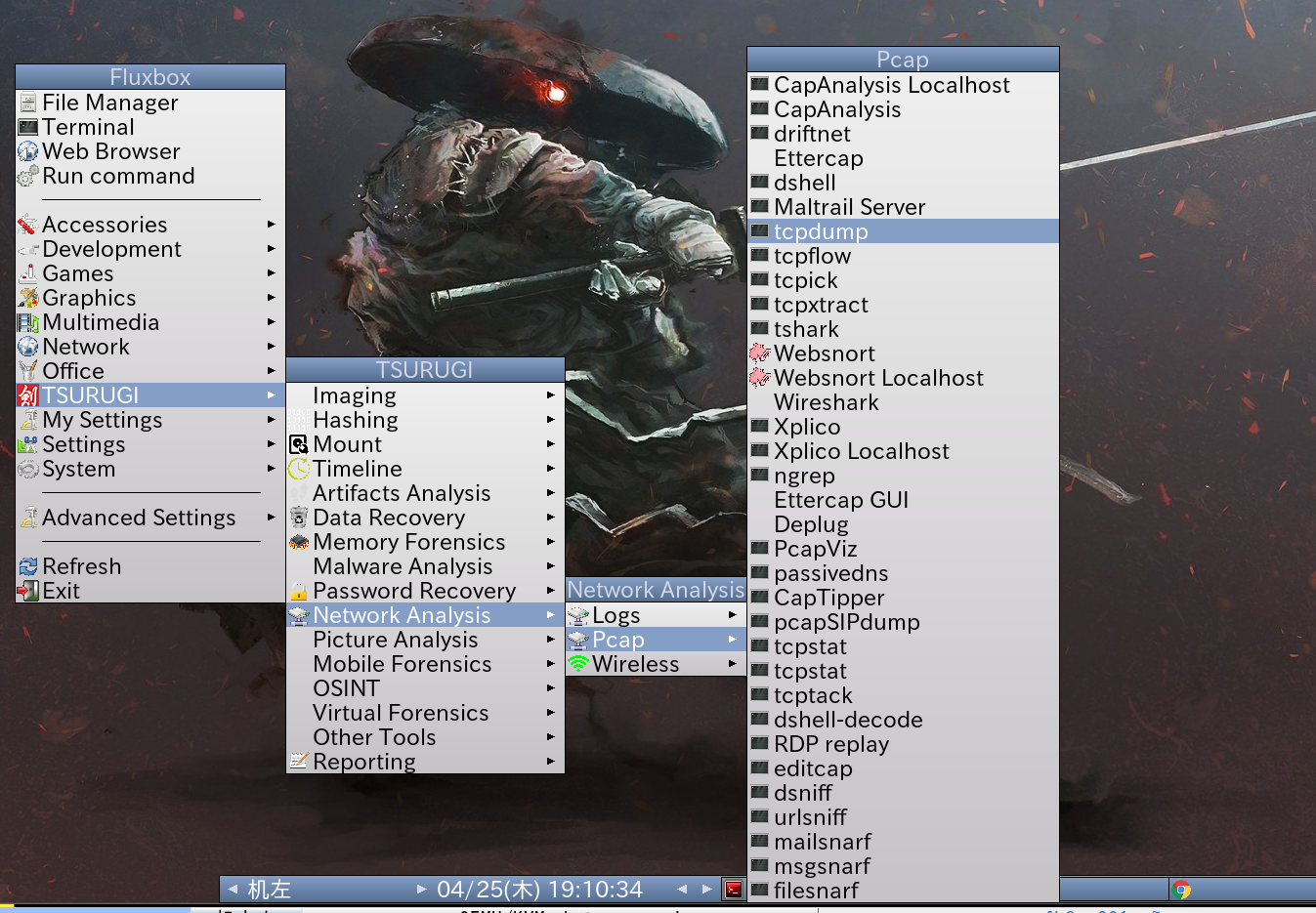Expand the Virtual Forensics submenu arrow

(x=551, y=713)
